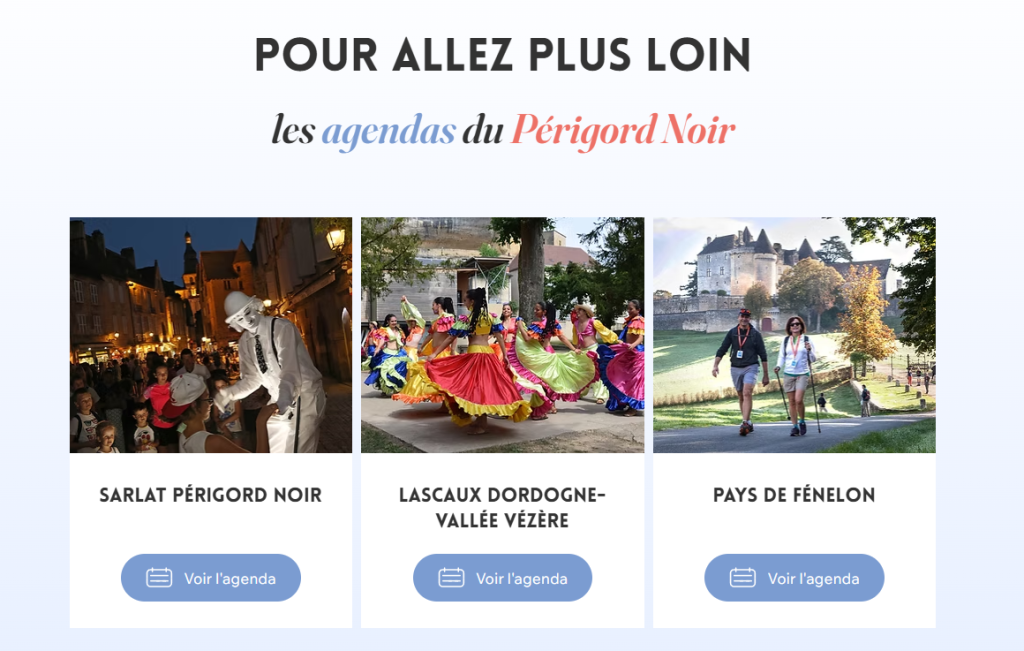Select the Pays de Fénelon title

point(794,495)
